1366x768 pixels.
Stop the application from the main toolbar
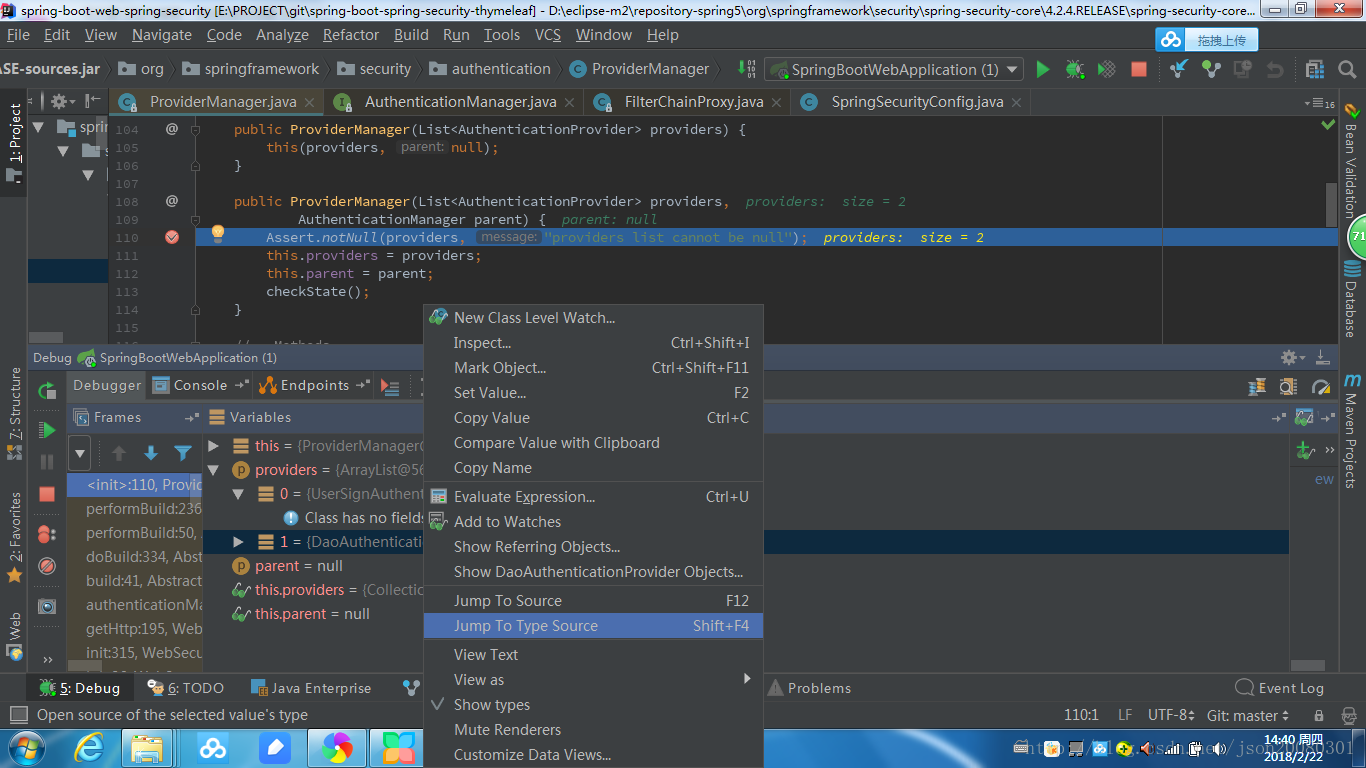click(1138, 69)
